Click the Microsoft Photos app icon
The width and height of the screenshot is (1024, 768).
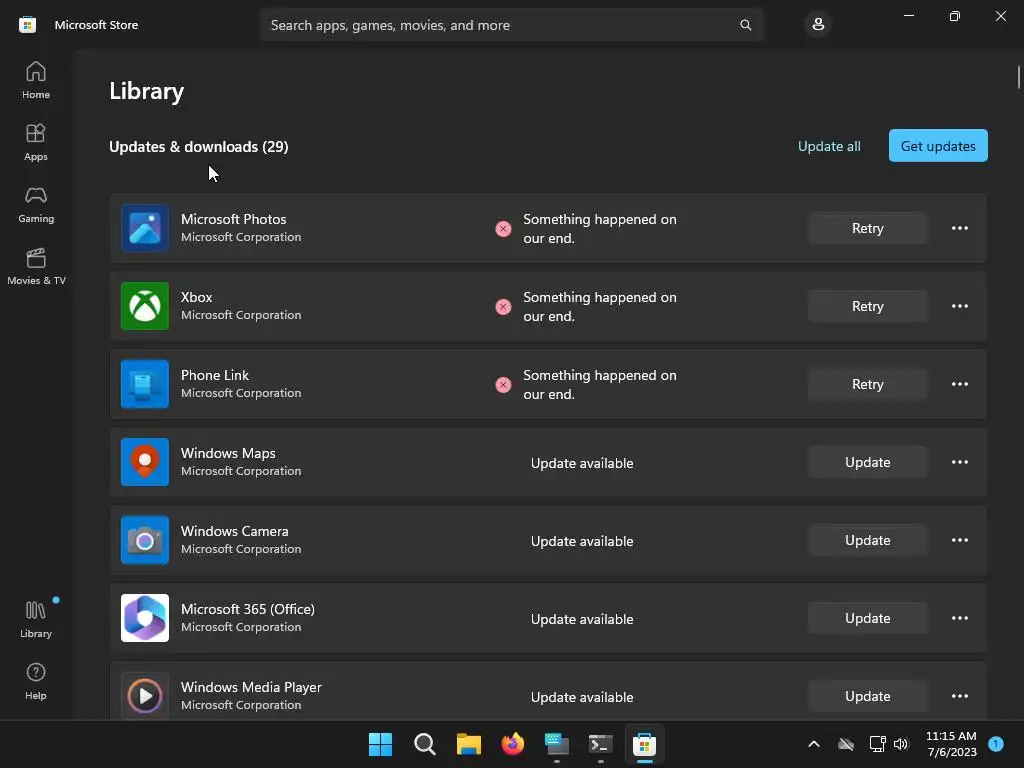[145, 228]
